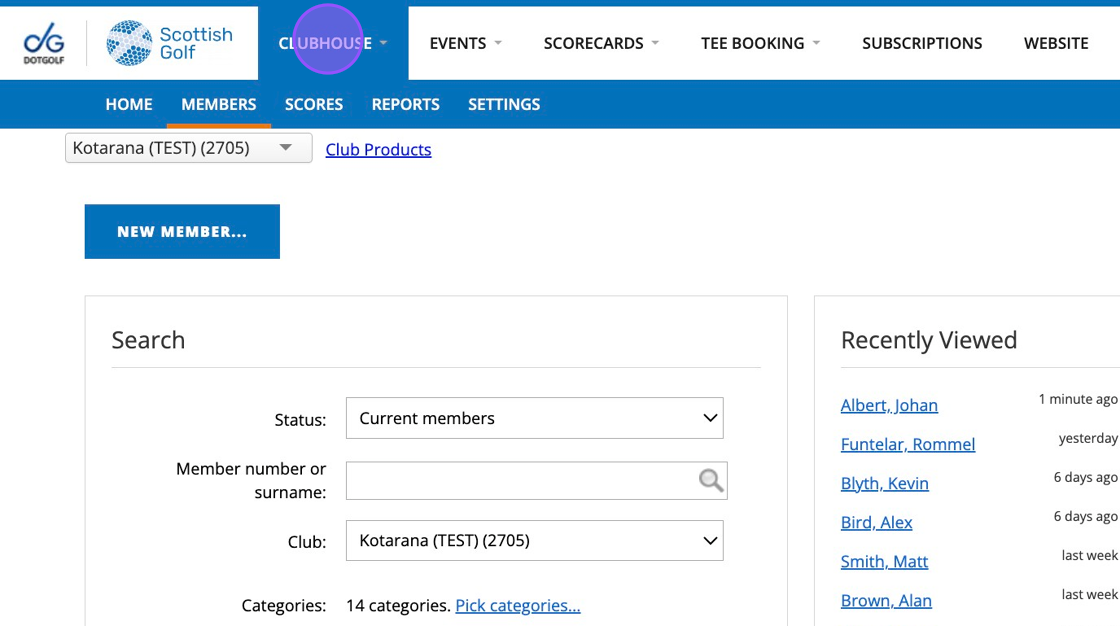Open the Reports tab

(406, 104)
